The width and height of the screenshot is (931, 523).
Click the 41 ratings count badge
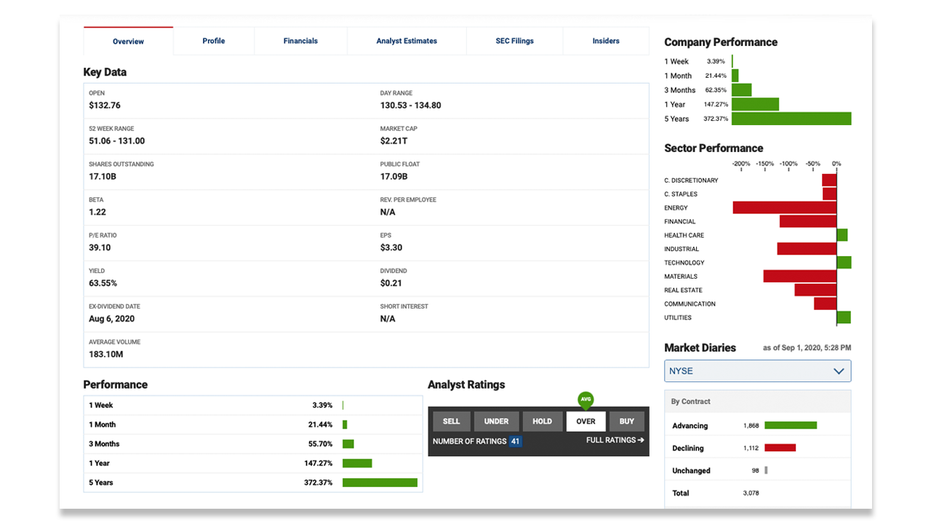click(515, 441)
